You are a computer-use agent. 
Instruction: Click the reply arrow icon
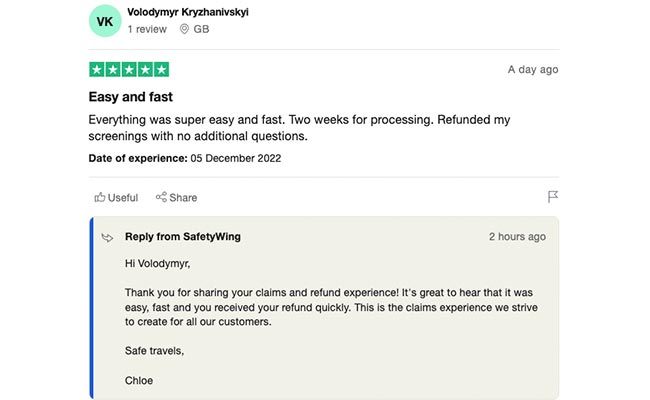click(107, 238)
